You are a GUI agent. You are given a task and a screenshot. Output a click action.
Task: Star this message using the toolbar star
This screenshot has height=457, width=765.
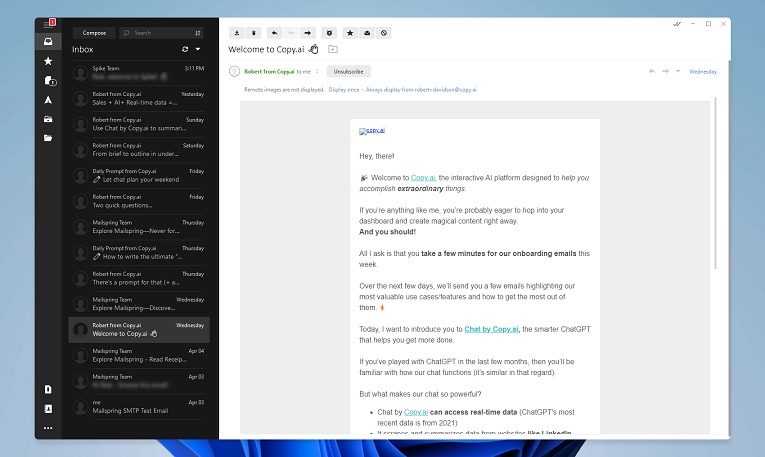[x=350, y=33]
